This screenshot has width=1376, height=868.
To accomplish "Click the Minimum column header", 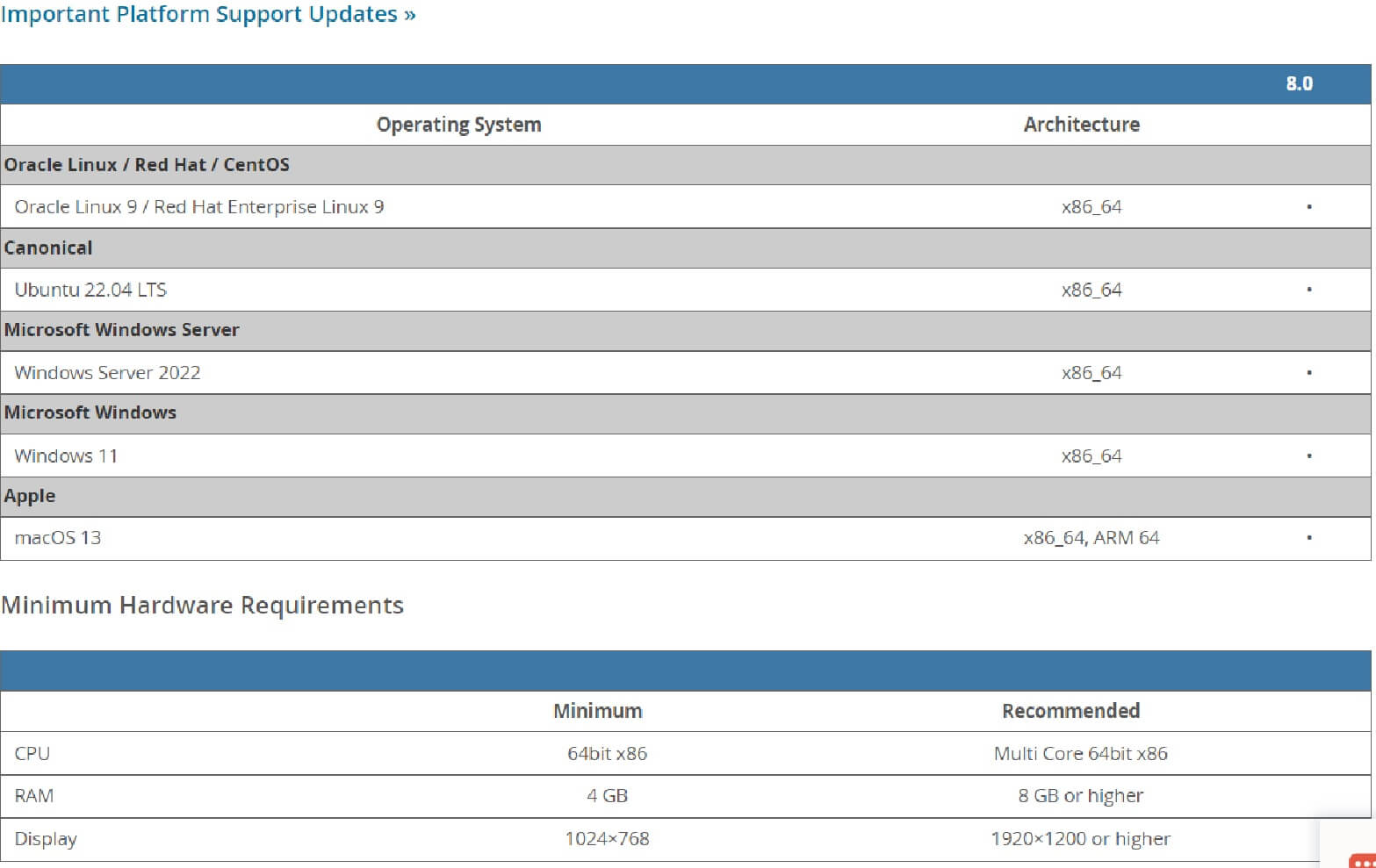I will coord(597,711).
